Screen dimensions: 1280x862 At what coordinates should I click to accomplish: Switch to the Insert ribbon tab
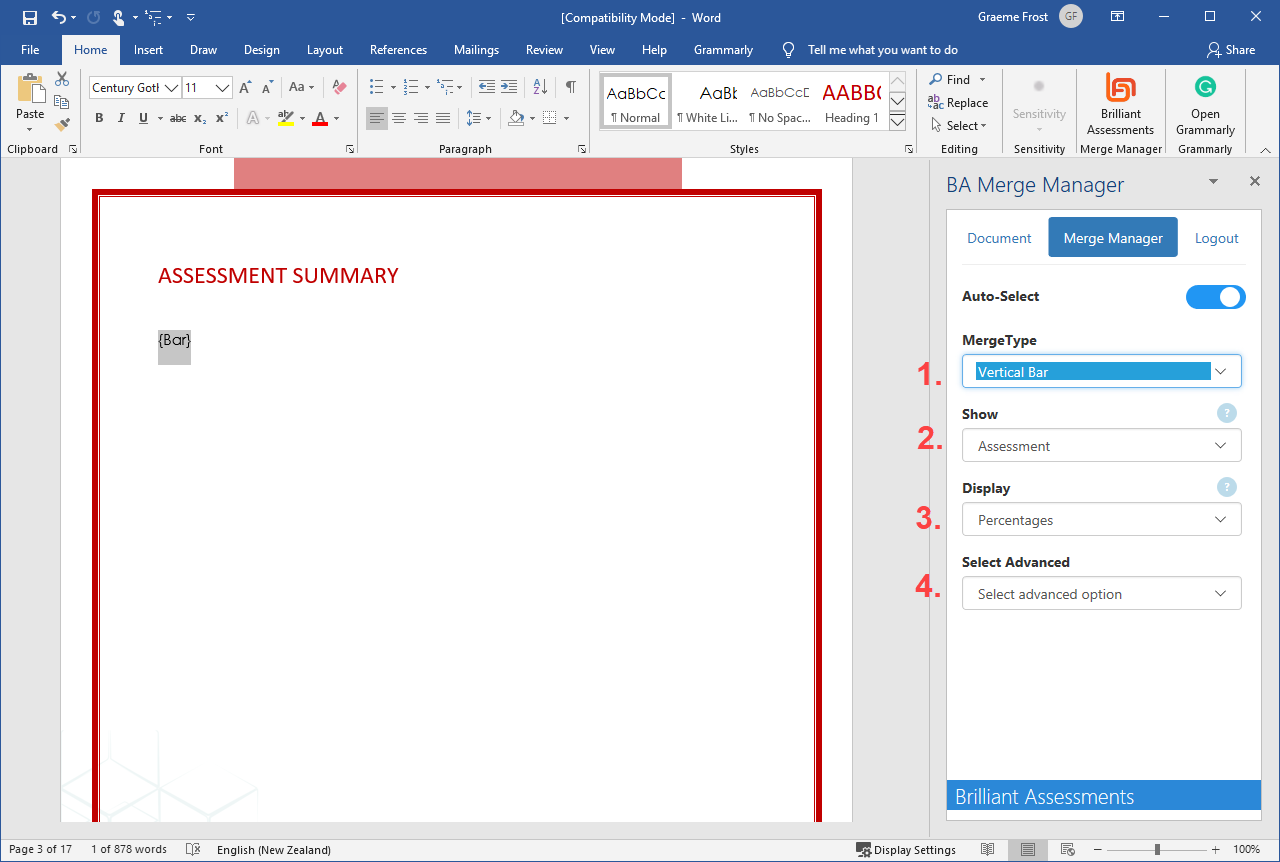148,50
